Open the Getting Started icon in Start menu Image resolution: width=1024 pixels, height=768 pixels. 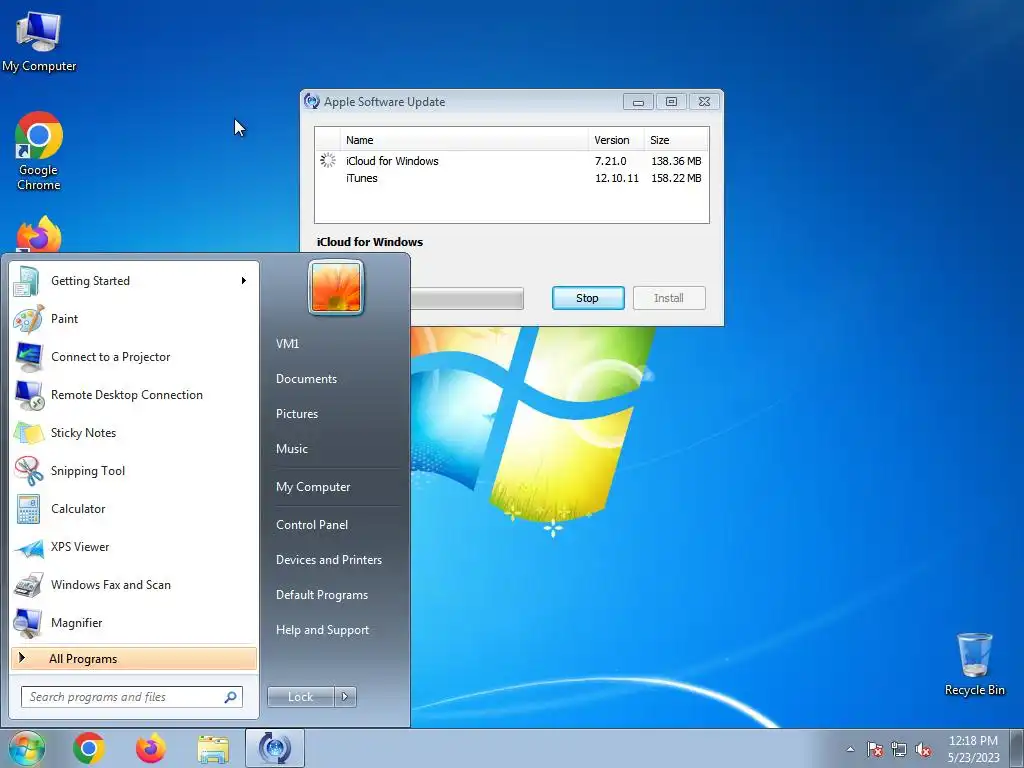tap(27, 281)
